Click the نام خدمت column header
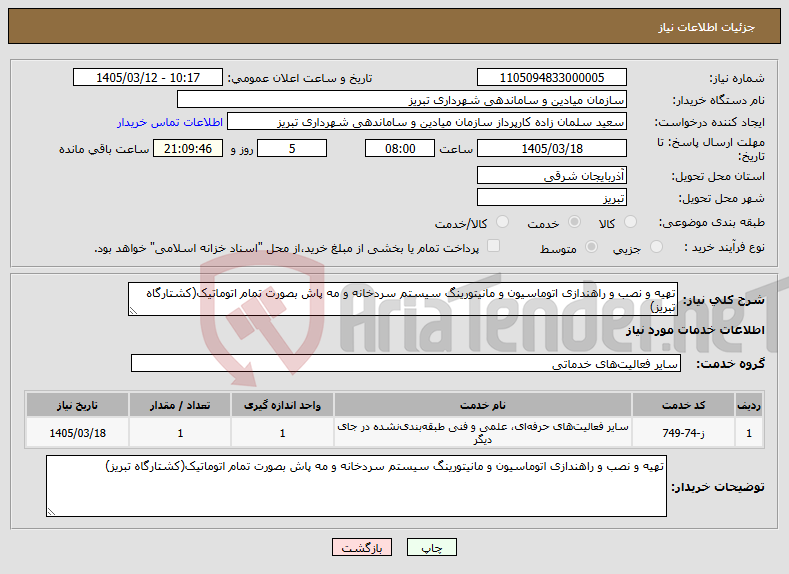The image size is (789, 574). [483, 405]
